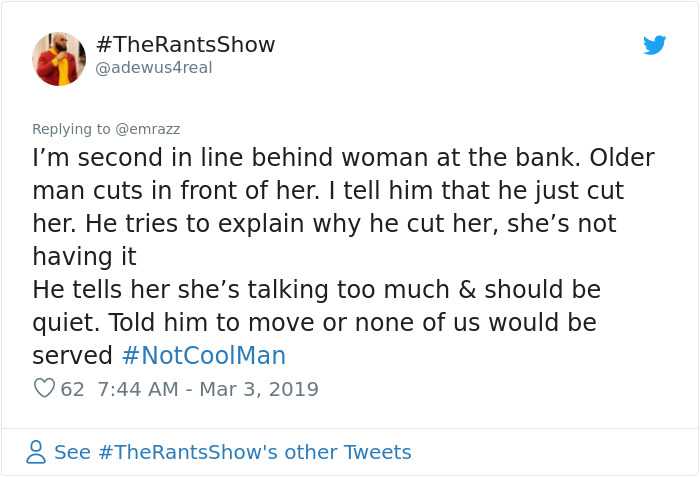Click the line starting "her. He tries to explain"
Viewport: 700px width, 477px height.
coord(324,224)
